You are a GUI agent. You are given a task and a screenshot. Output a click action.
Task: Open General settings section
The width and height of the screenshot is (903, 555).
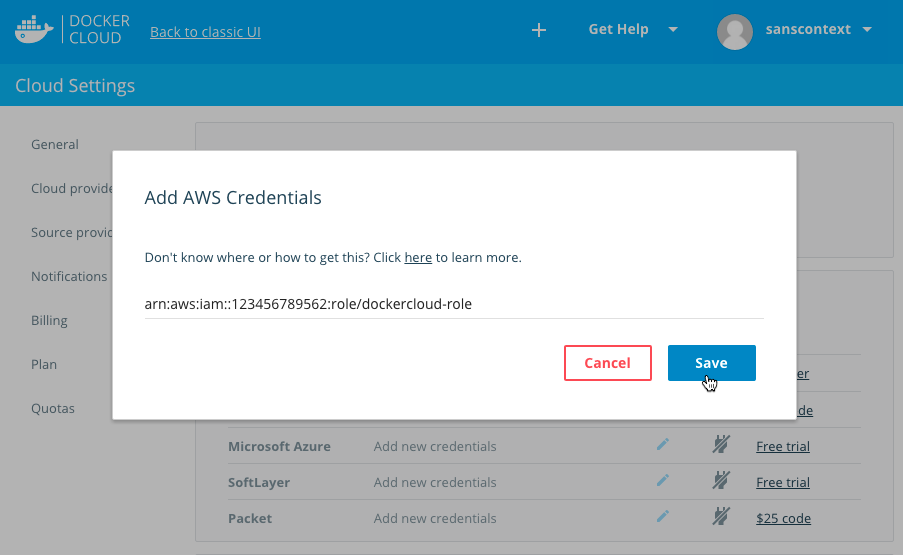pos(55,144)
